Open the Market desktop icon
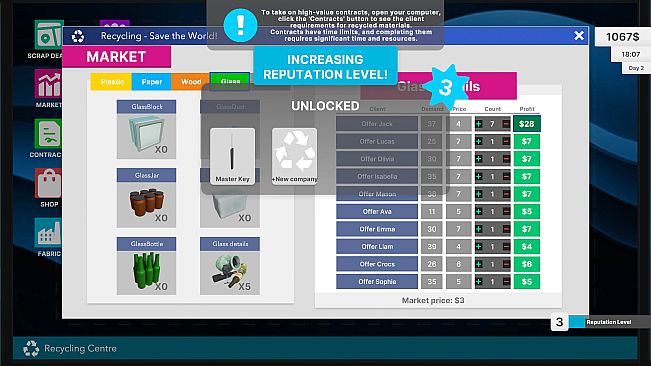651x366 pixels. pos(49,85)
